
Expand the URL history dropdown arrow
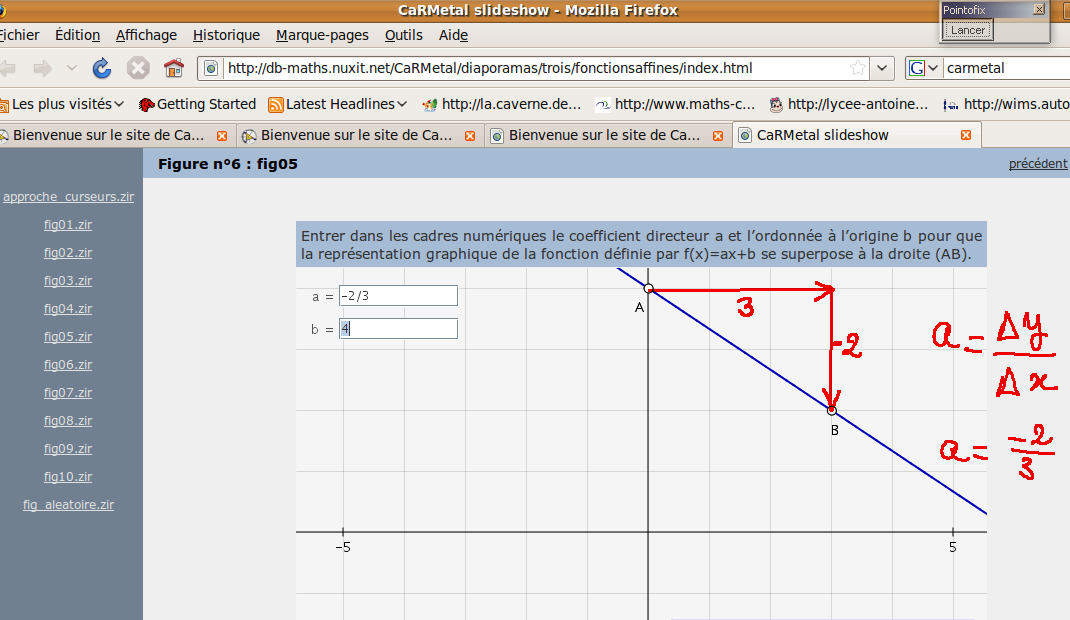[882, 68]
